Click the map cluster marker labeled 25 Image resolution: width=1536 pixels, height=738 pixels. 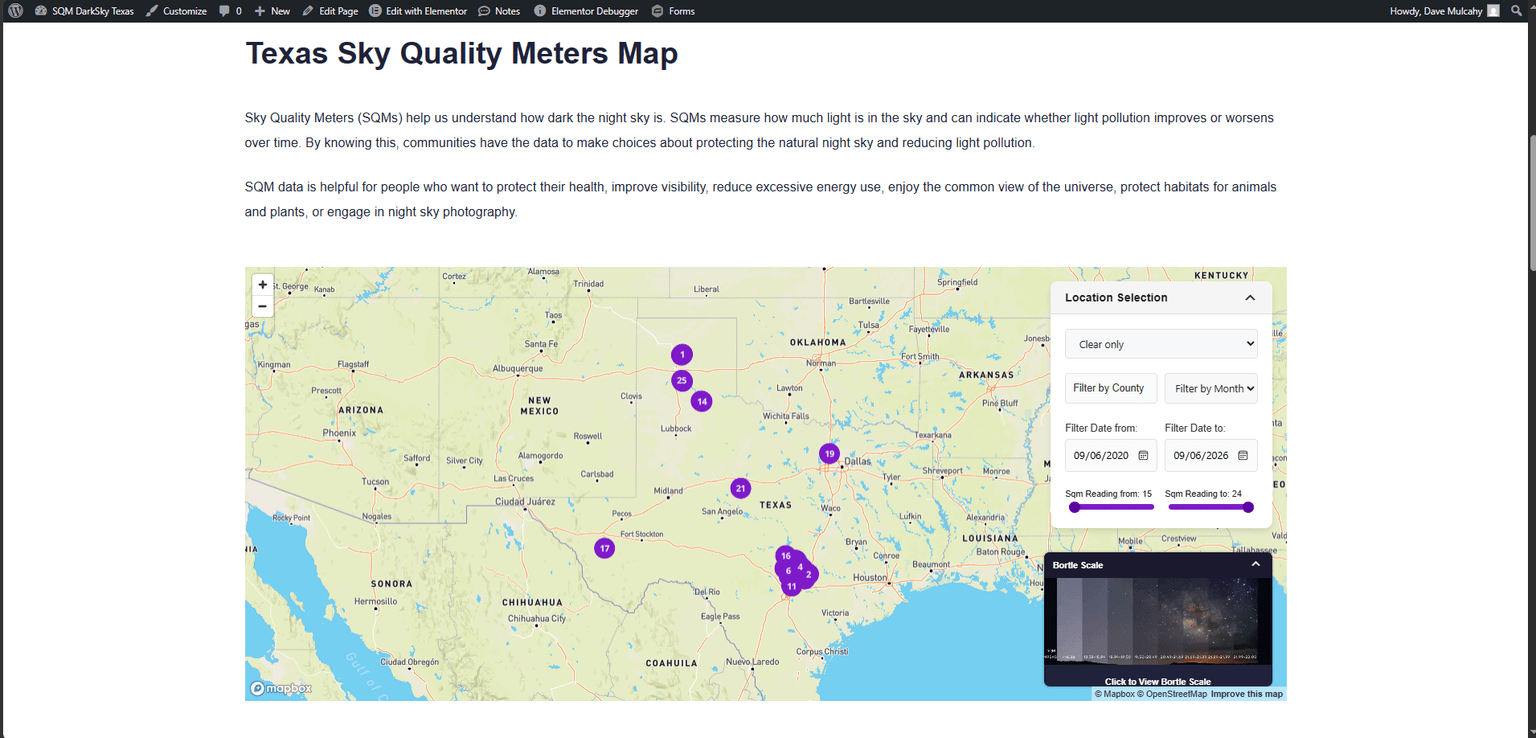tap(681, 380)
